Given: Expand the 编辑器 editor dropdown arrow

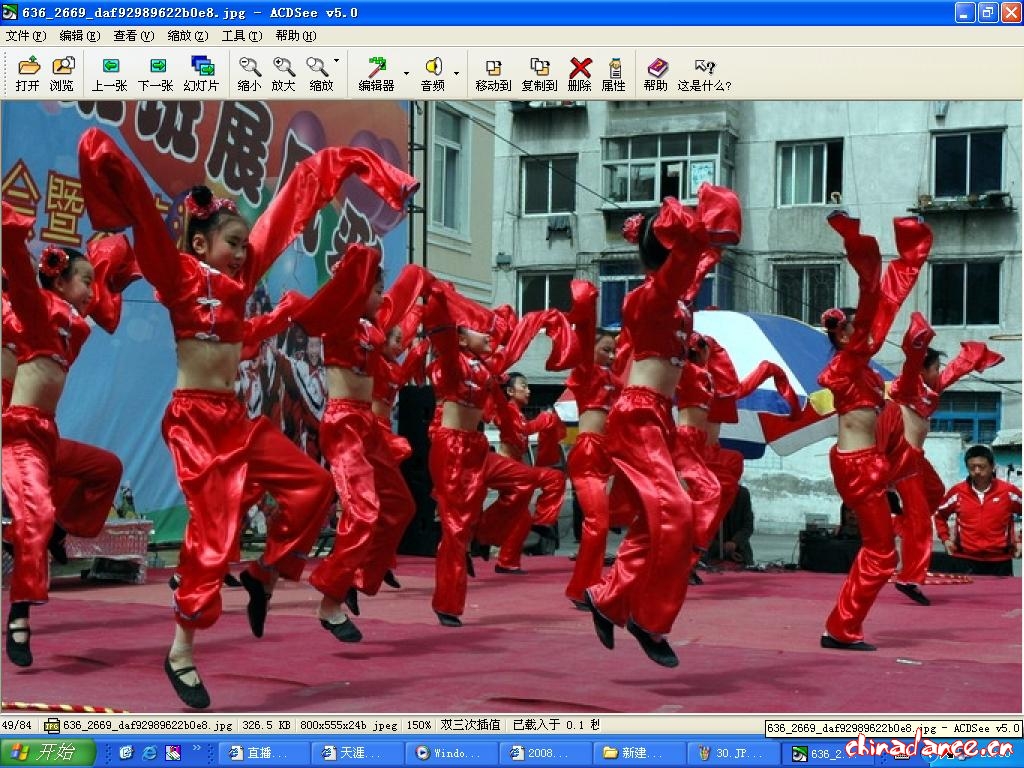Looking at the screenshot, I should click(406, 73).
